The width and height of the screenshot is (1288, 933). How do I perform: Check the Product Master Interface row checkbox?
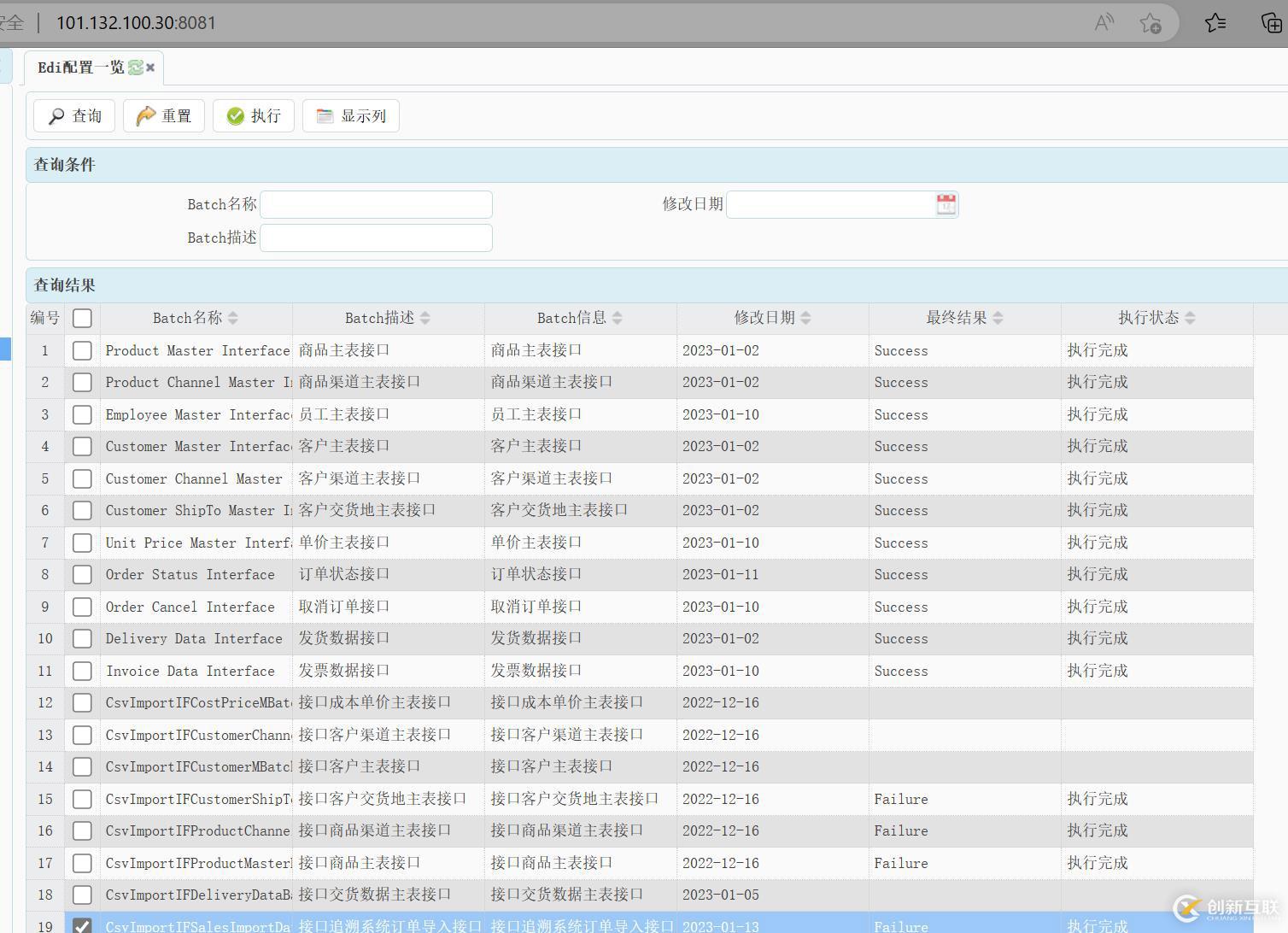[x=82, y=350]
